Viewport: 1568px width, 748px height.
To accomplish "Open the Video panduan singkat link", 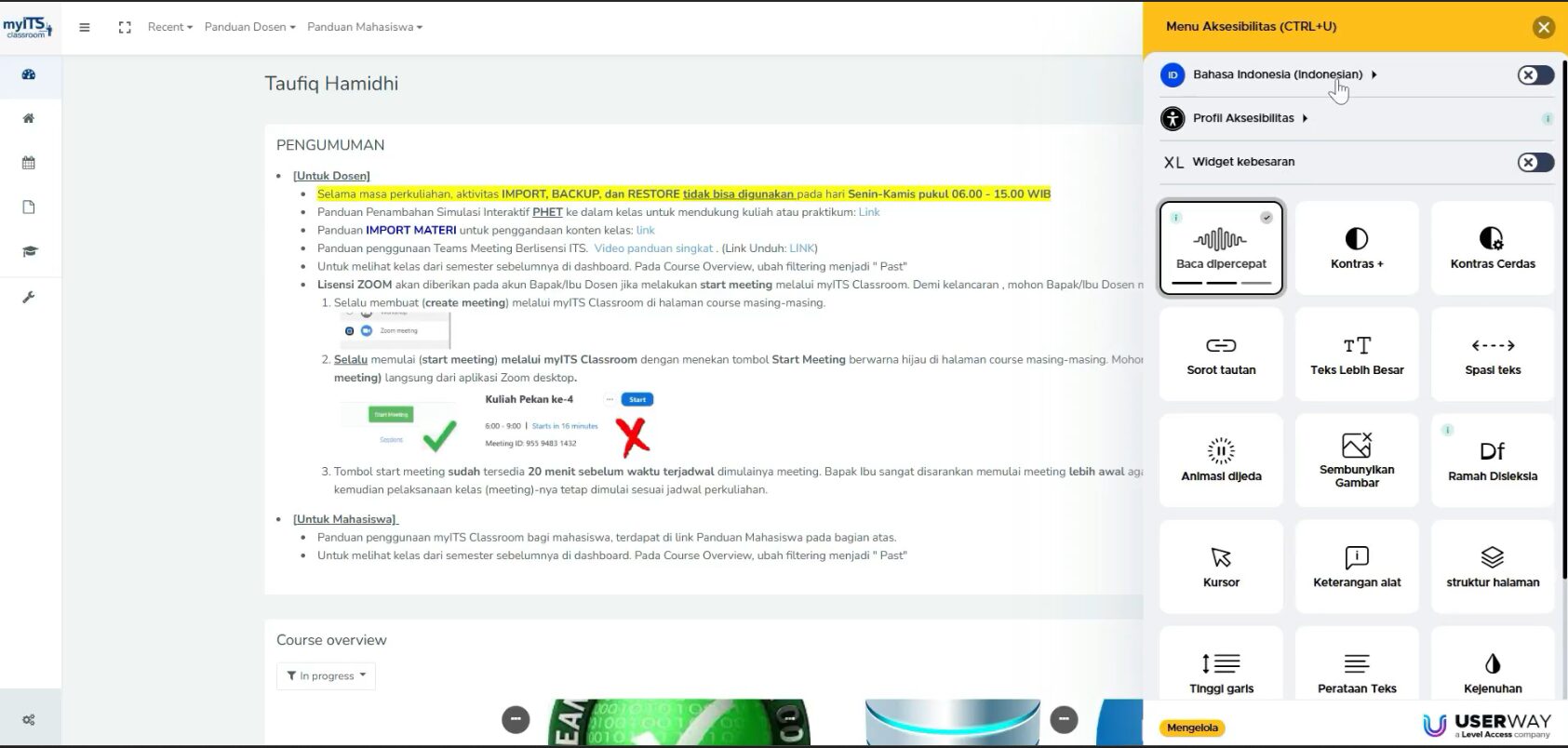I will click(653, 248).
